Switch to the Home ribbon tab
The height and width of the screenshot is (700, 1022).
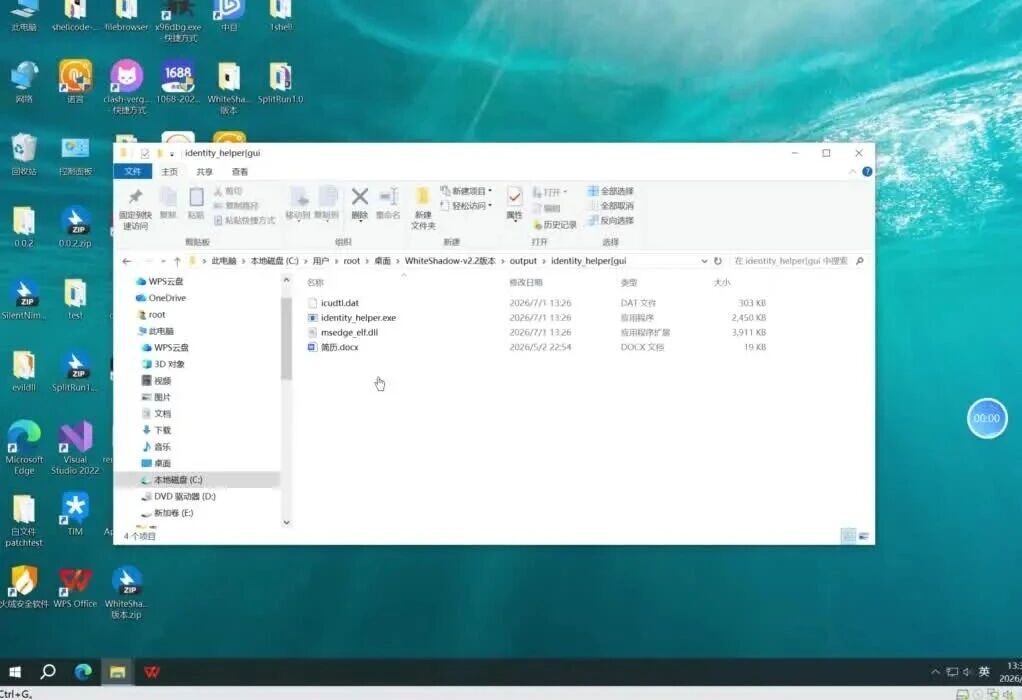(169, 171)
